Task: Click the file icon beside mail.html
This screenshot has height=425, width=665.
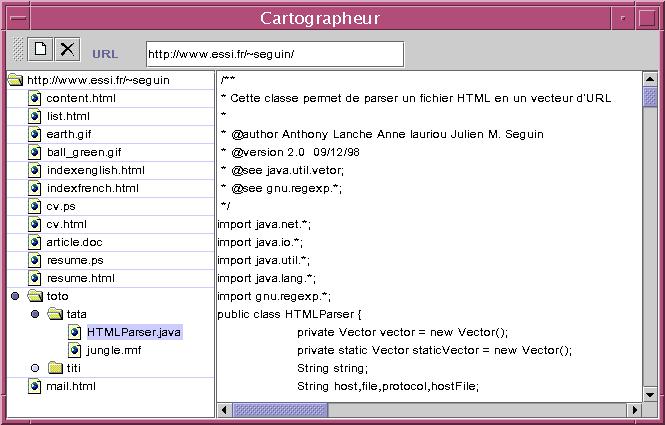Action: tap(35, 386)
